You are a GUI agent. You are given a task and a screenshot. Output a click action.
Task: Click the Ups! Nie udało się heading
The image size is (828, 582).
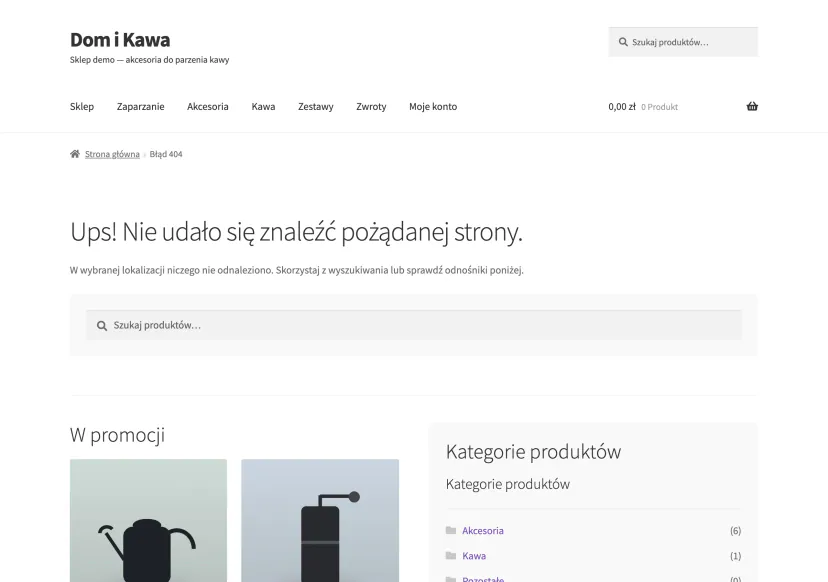(x=296, y=232)
